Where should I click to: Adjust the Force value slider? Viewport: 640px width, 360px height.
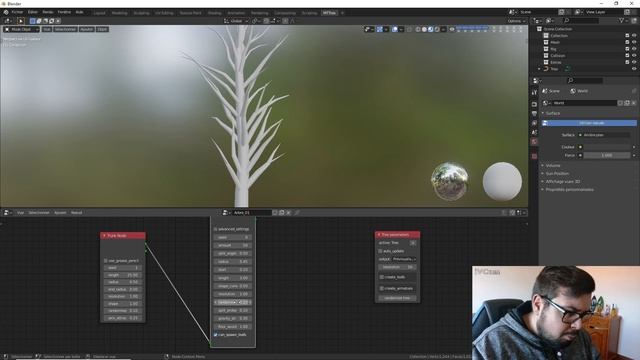click(x=607, y=156)
